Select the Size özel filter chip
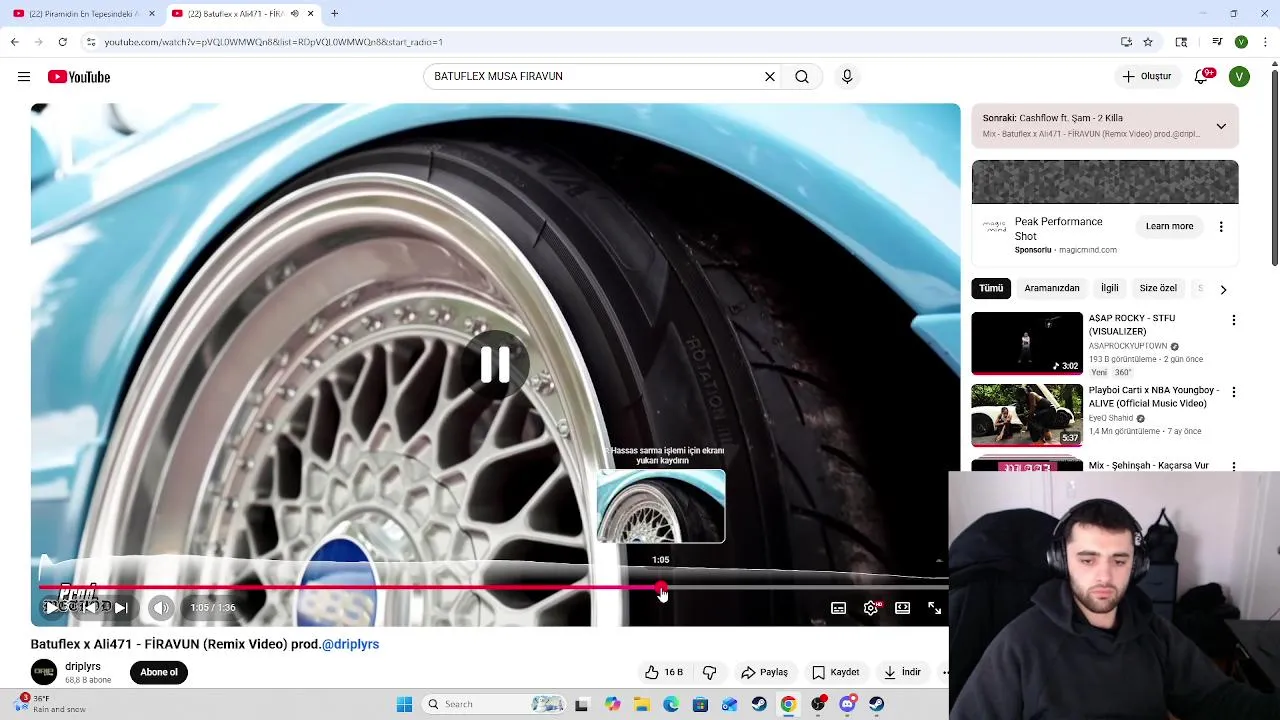1280x720 pixels. [1158, 288]
